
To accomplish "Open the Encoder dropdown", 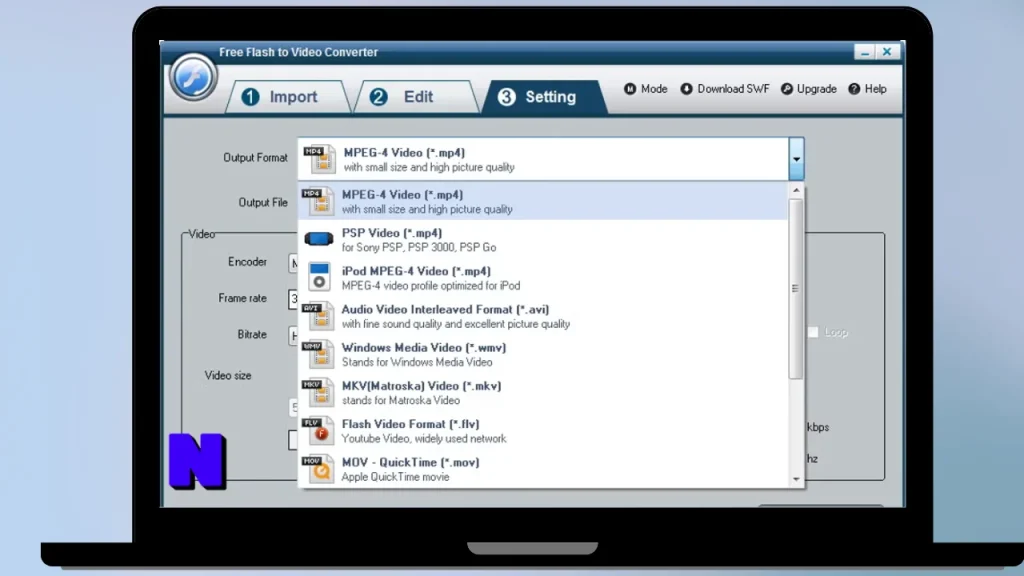I will click(293, 263).
